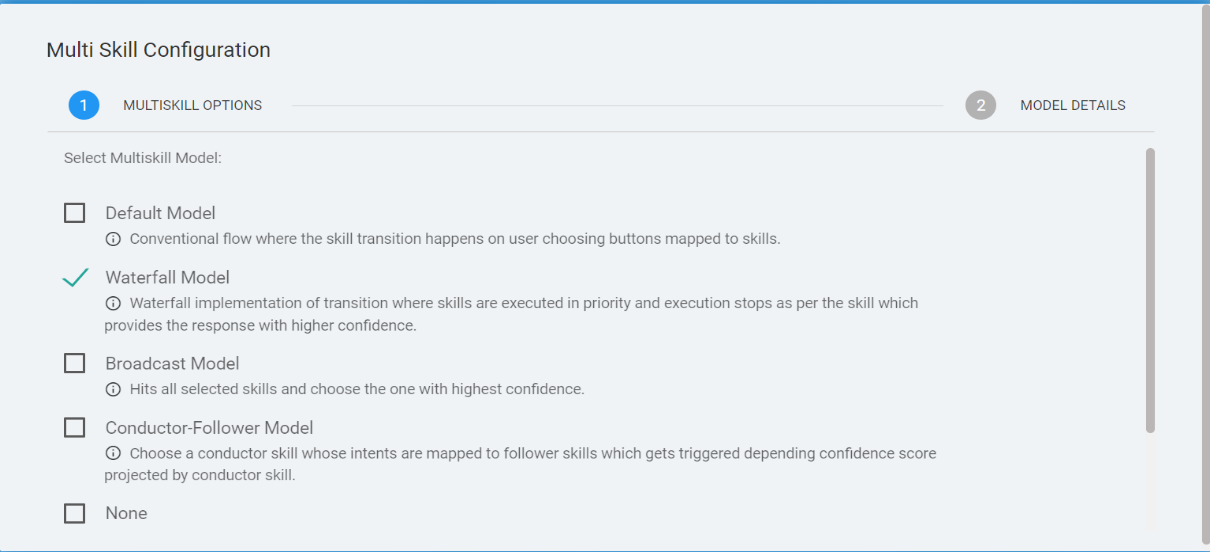
Task: Select the None checkbox
Action: coord(75,513)
